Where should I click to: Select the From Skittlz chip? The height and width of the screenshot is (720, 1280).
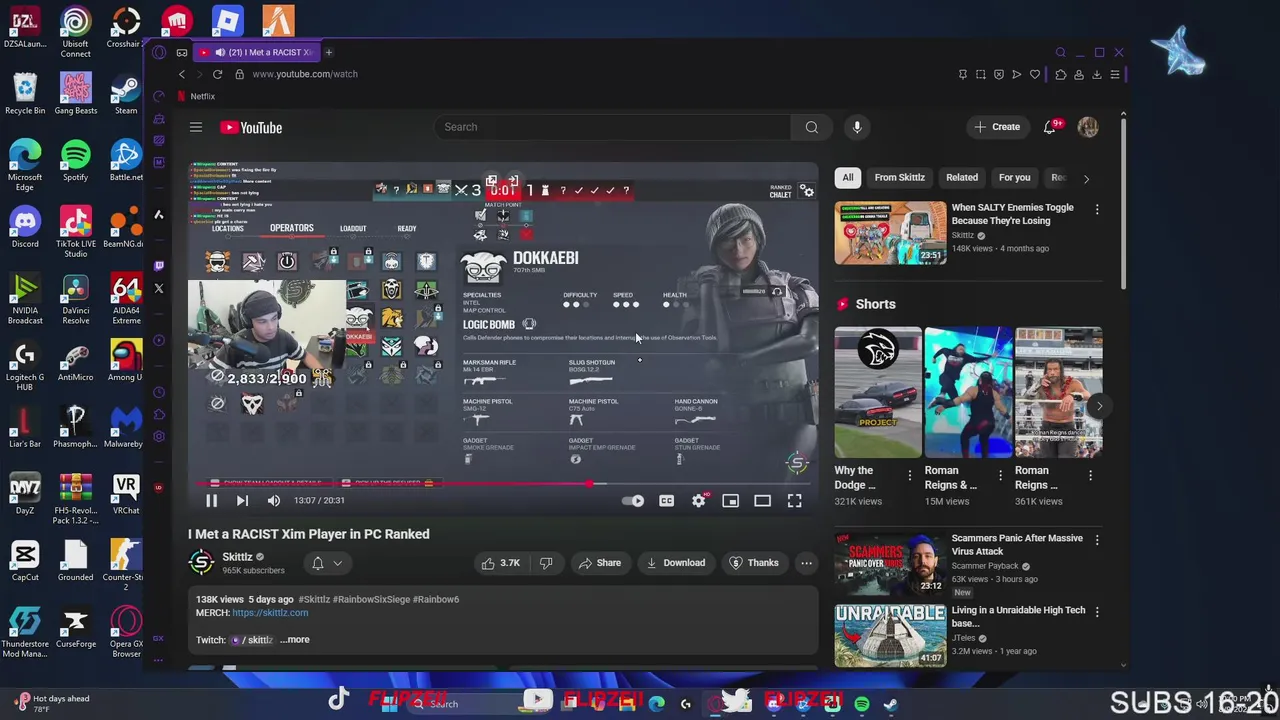tap(899, 177)
